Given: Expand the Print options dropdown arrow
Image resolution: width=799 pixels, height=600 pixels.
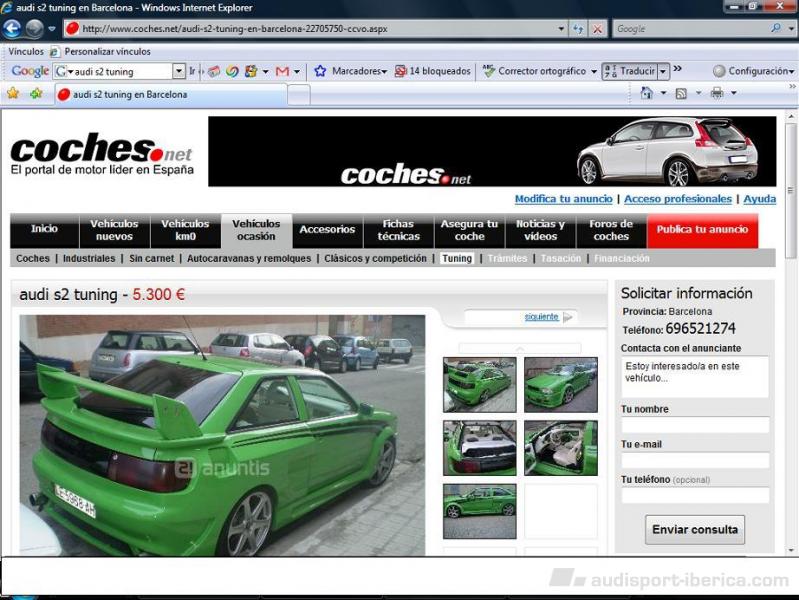Looking at the screenshot, I should (x=734, y=93).
